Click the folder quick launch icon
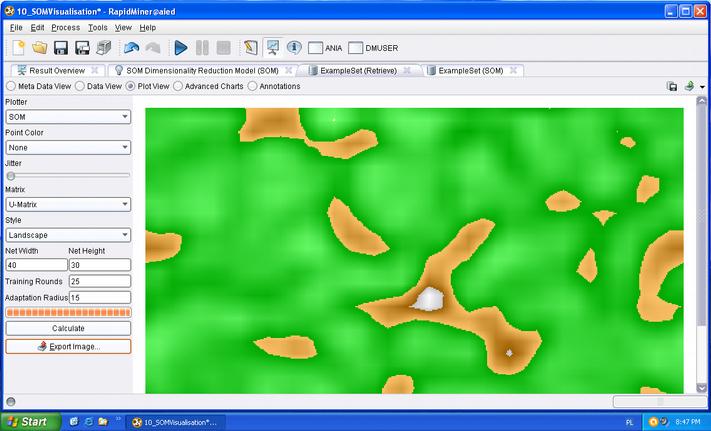This screenshot has height=431, width=711. (103, 422)
